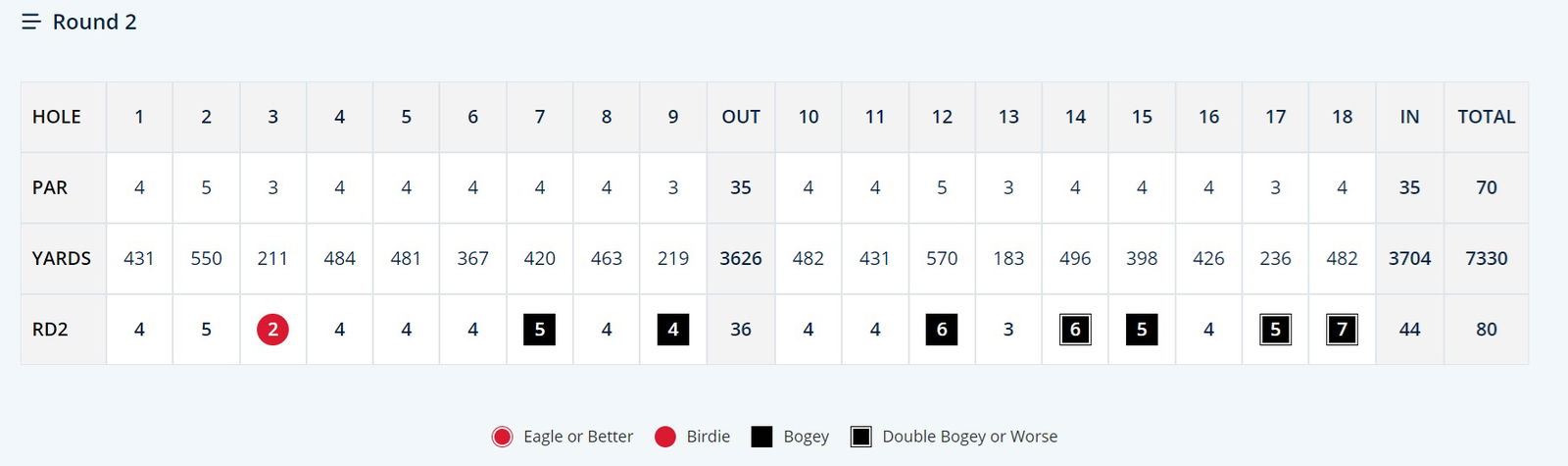Click the double bogey square on hole 14
The image size is (1568, 466).
click(1075, 330)
